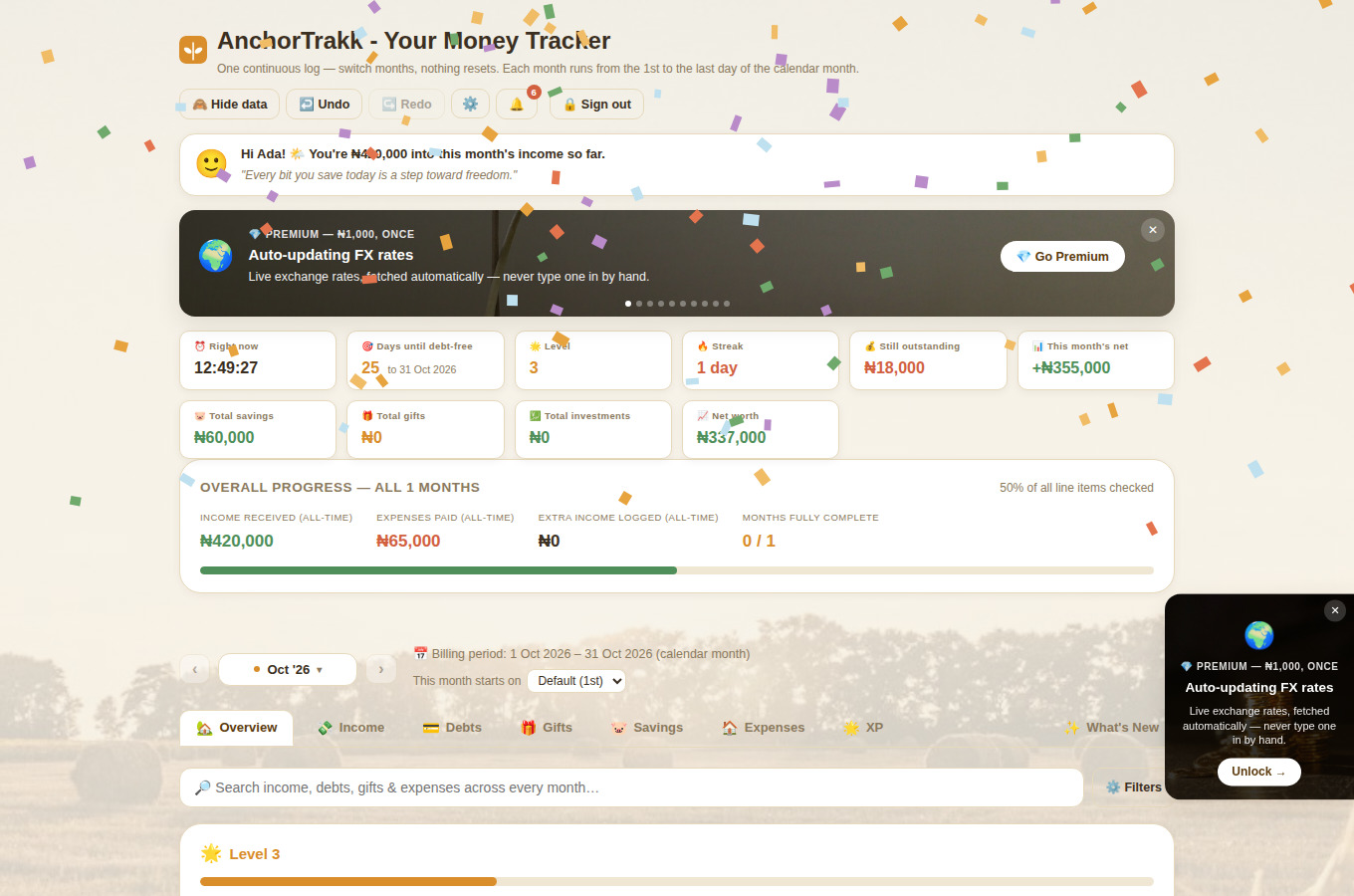This screenshot has height=896, width=1354.
Task: Go to the next month with right chevron
Action: pos(381,670)
